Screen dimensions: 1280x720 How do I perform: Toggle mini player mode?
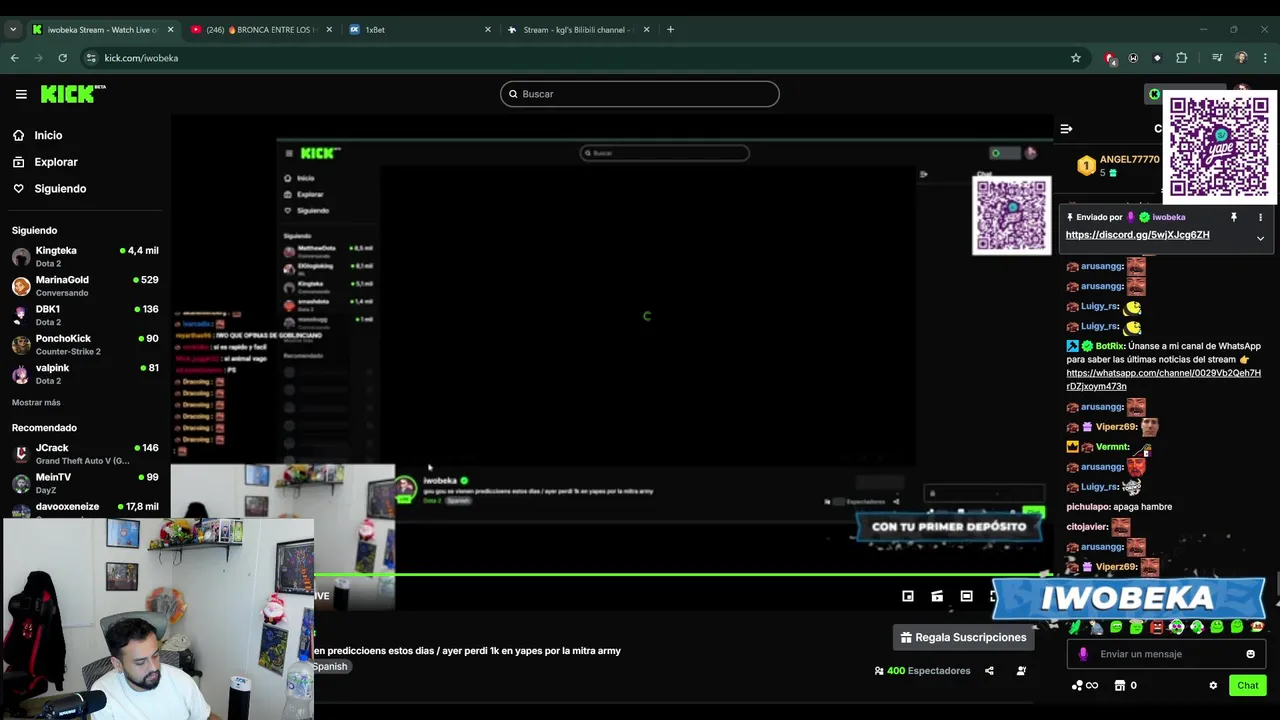908,596
